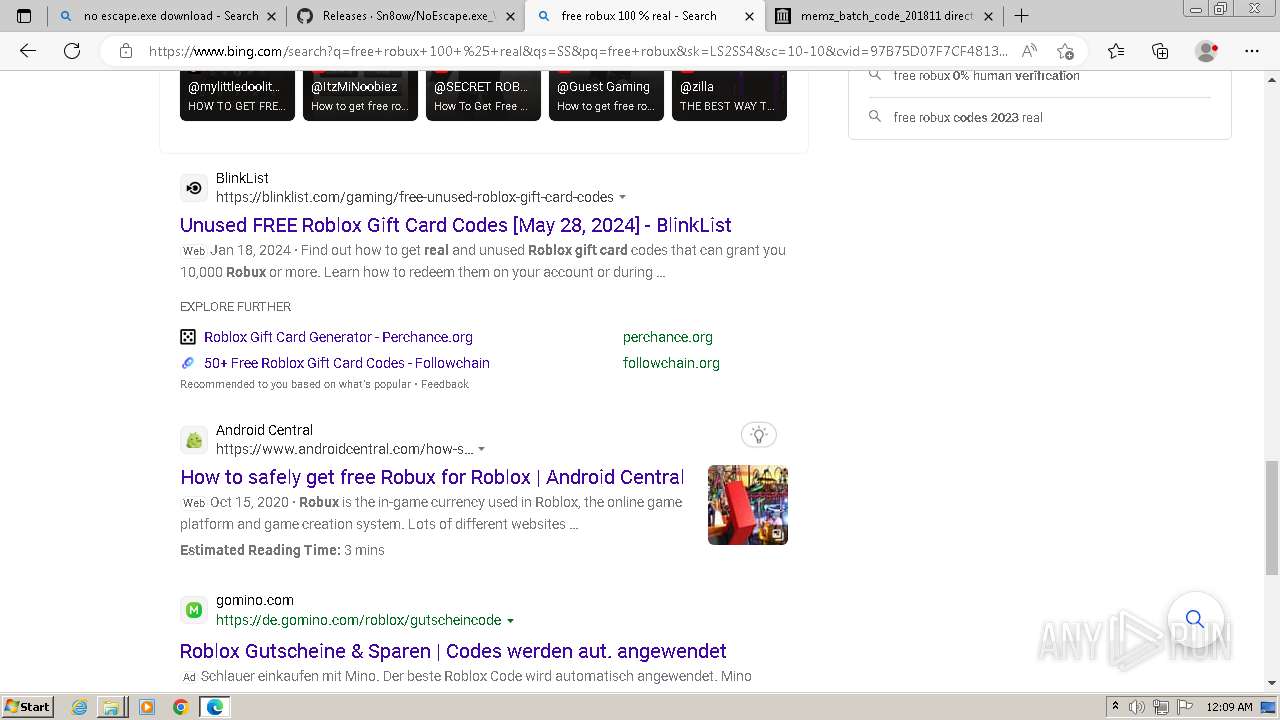This screenshot has height=720, width=1280.
Task: Expand gomino.com URL dropdown arrow
Action: [x=511, y=621]
